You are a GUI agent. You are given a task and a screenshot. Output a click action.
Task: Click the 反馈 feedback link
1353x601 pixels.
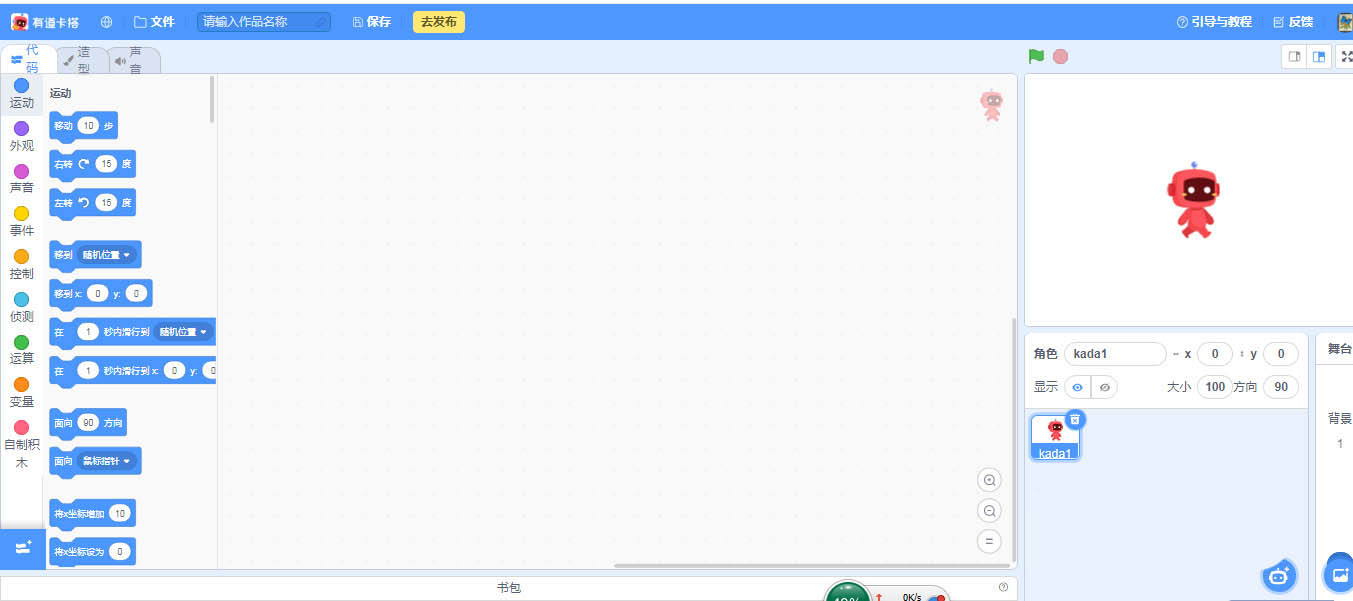click(1293, 21)
